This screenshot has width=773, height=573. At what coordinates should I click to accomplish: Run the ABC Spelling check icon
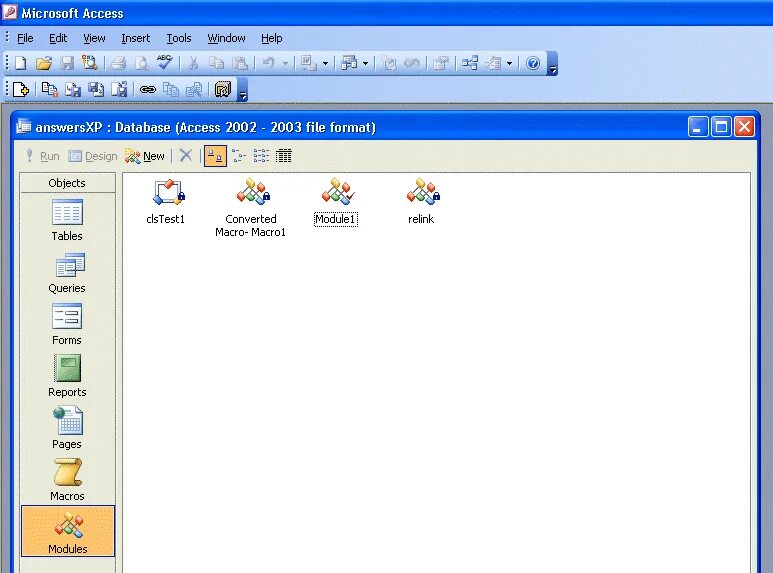click(x=165, y=63)
